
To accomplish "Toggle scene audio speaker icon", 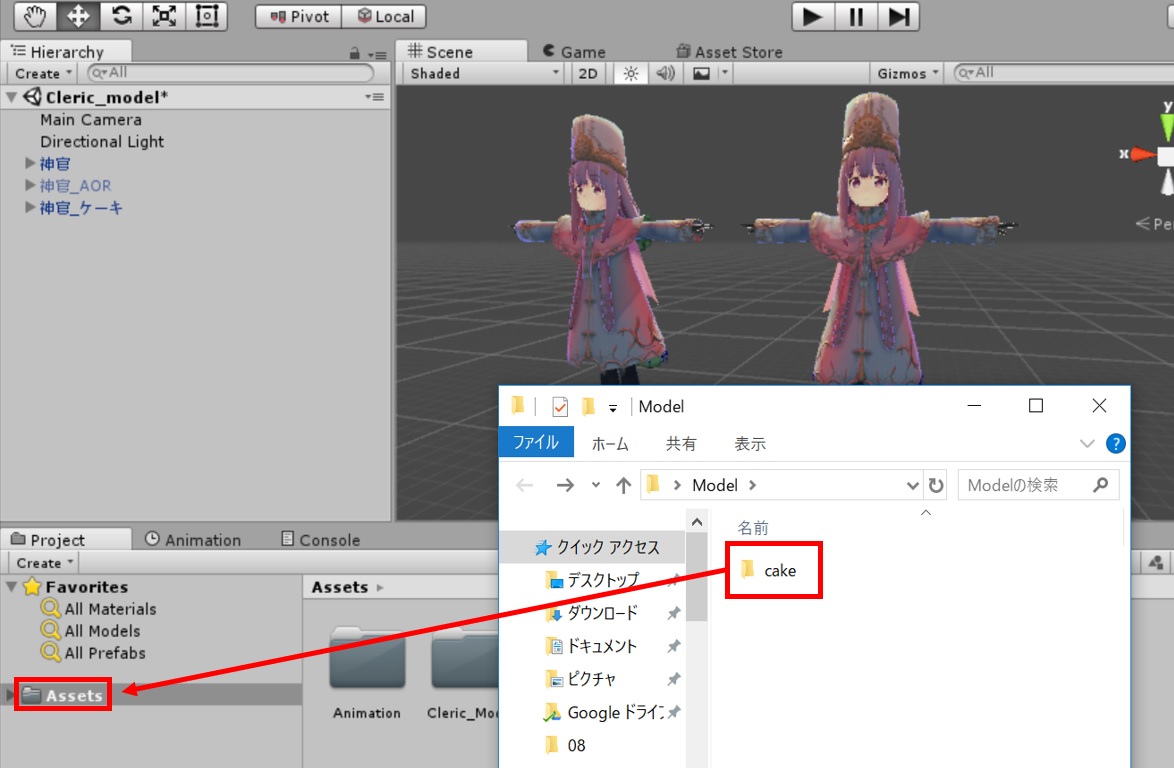I will 666,73.
